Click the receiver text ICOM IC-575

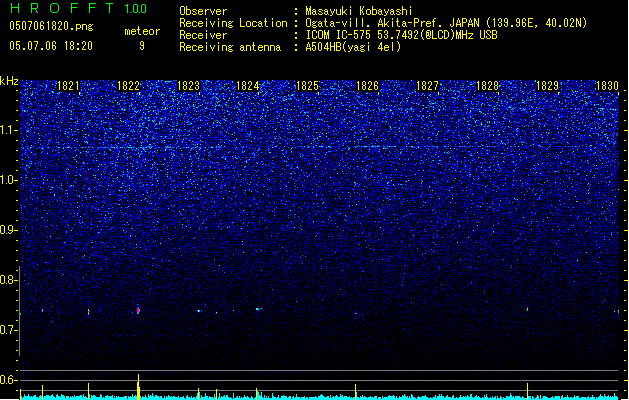(339, 35)
